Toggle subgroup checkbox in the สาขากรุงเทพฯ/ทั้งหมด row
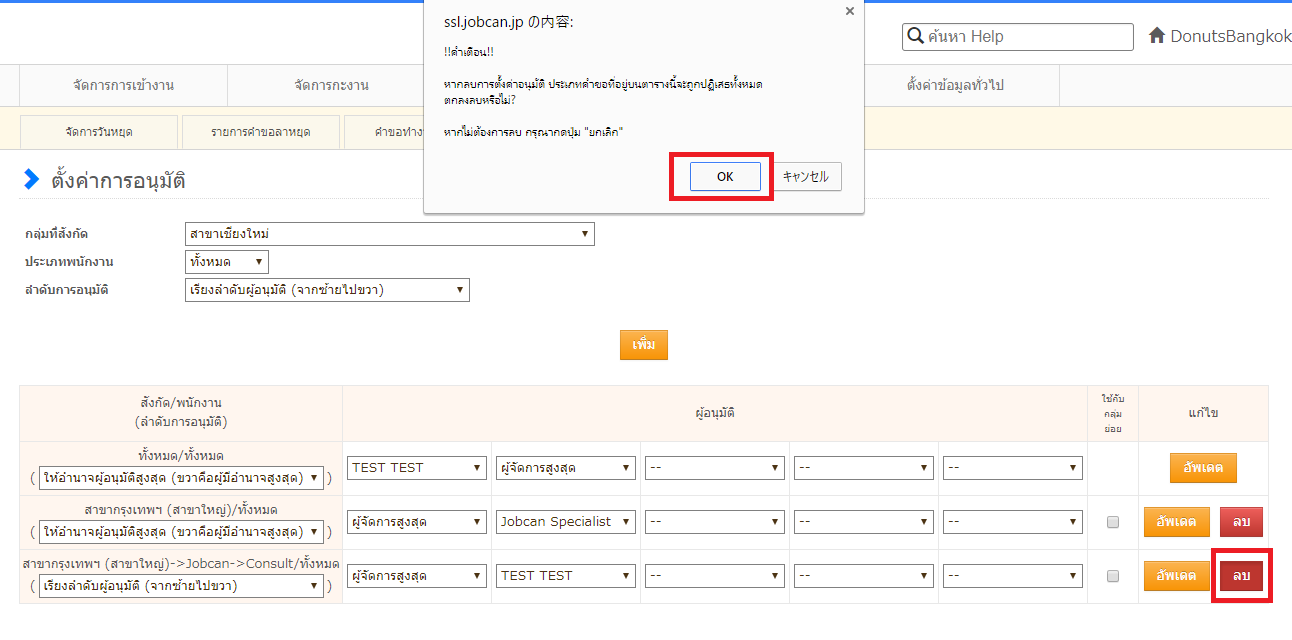 click(x=1113, y=522)
